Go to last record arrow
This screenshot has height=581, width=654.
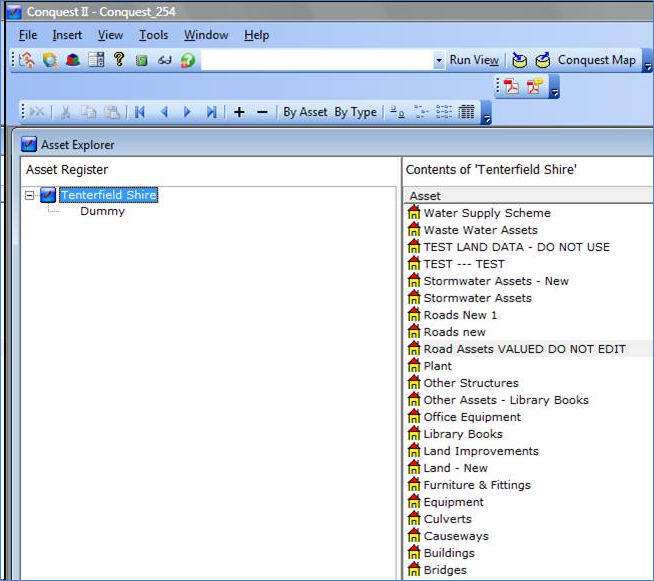coord(211,112)
